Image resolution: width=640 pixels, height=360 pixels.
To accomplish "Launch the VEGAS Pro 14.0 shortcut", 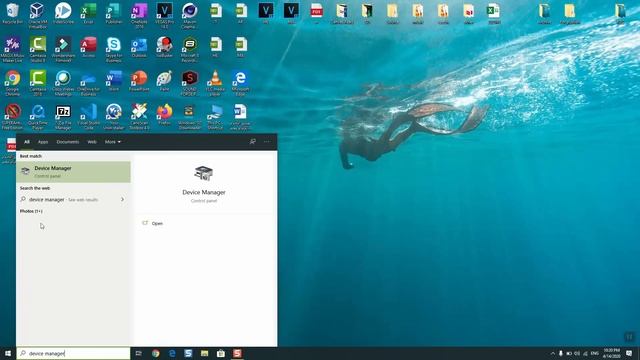I will coord(164,16).
